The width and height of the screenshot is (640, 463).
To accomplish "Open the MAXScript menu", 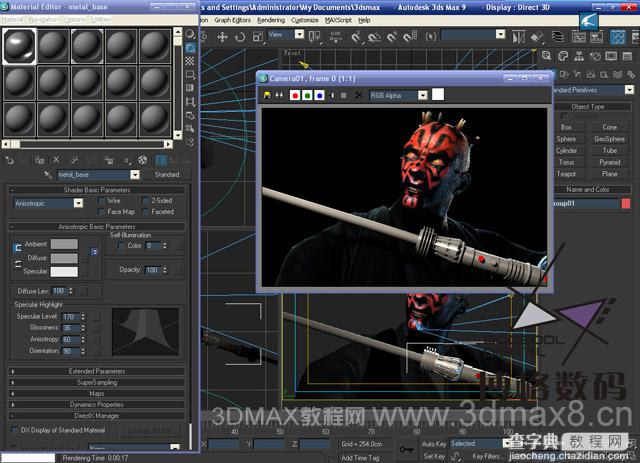I will (x=338, y=20).
